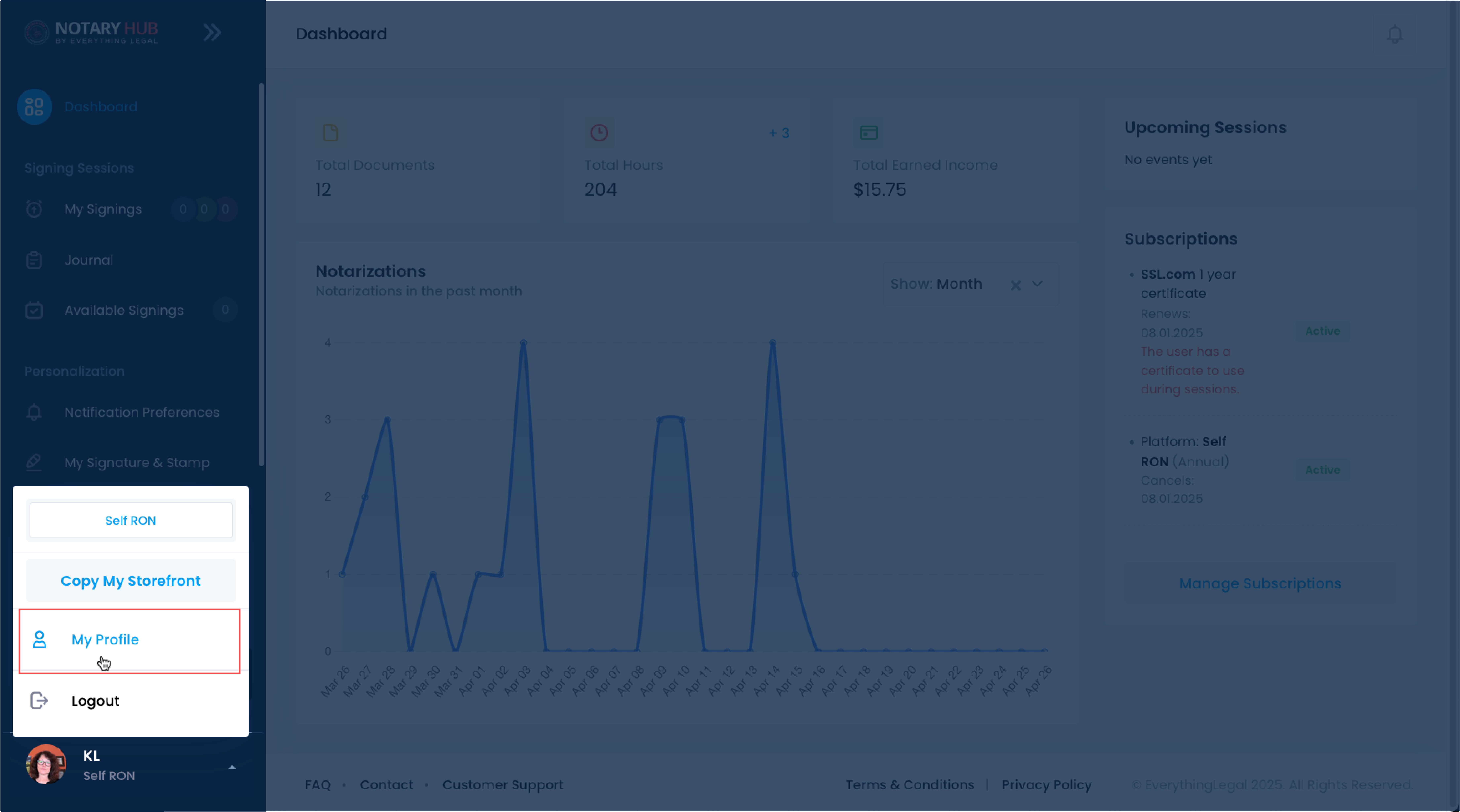The image size is (1460, 812).
Task: Click the Journal clipboard icon
Action: (x=34, y=260)
